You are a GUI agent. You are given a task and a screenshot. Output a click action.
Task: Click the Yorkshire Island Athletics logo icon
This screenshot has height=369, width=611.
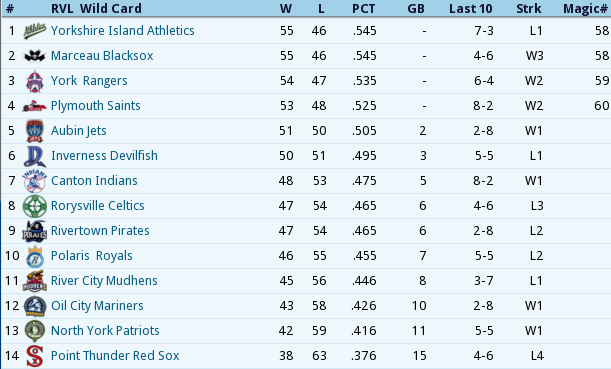point(35,31)
